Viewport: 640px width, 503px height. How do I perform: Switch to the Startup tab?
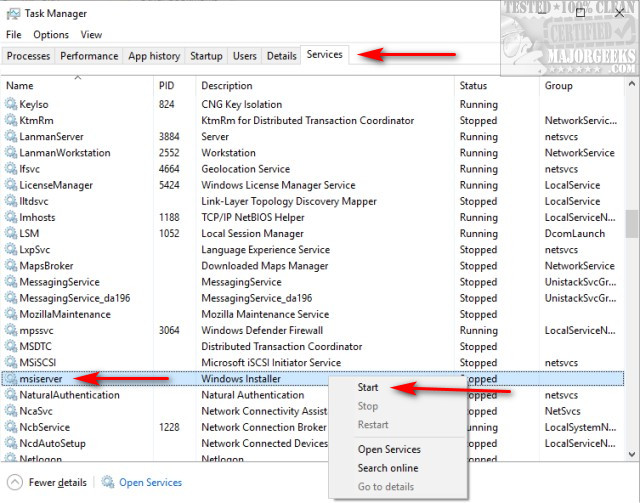click(206, 56)
